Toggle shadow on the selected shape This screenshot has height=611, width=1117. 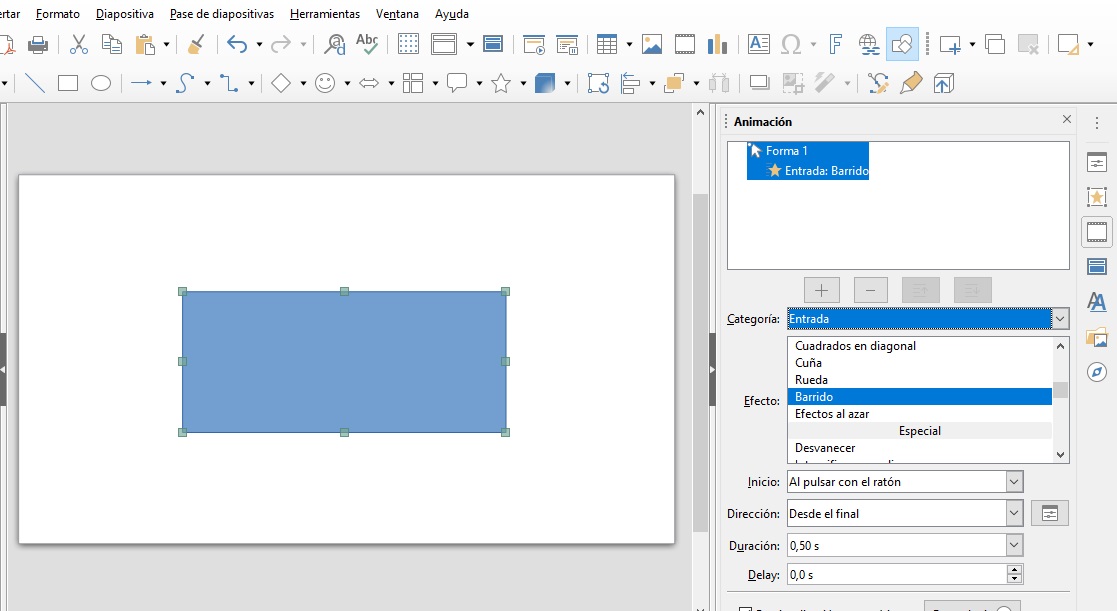tap(759, 83)
